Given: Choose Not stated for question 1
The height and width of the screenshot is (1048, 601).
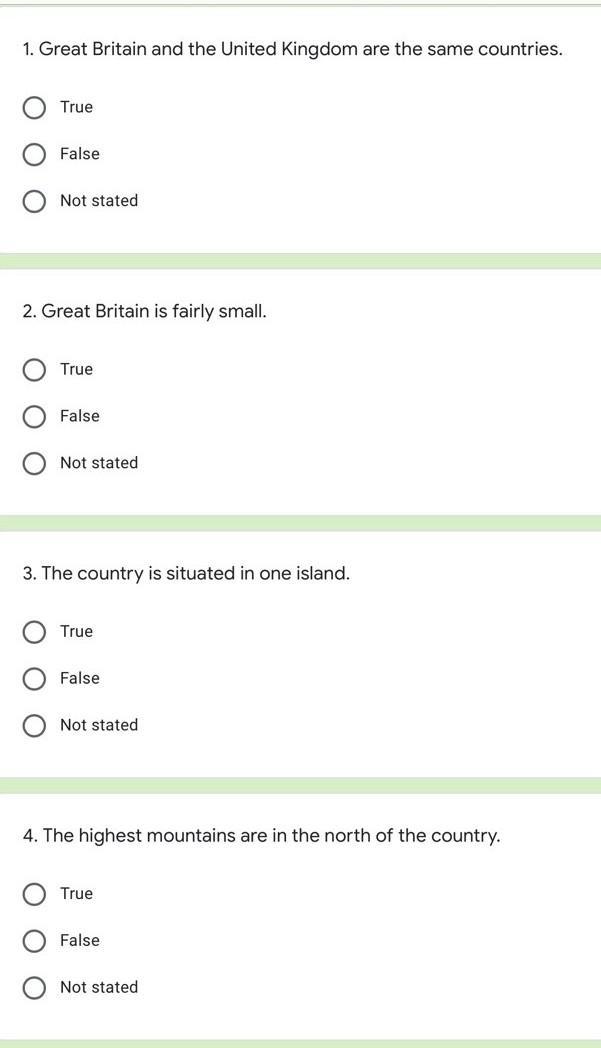Looking at the screenshot, I should pyautogui.click(x=34, y=201).
